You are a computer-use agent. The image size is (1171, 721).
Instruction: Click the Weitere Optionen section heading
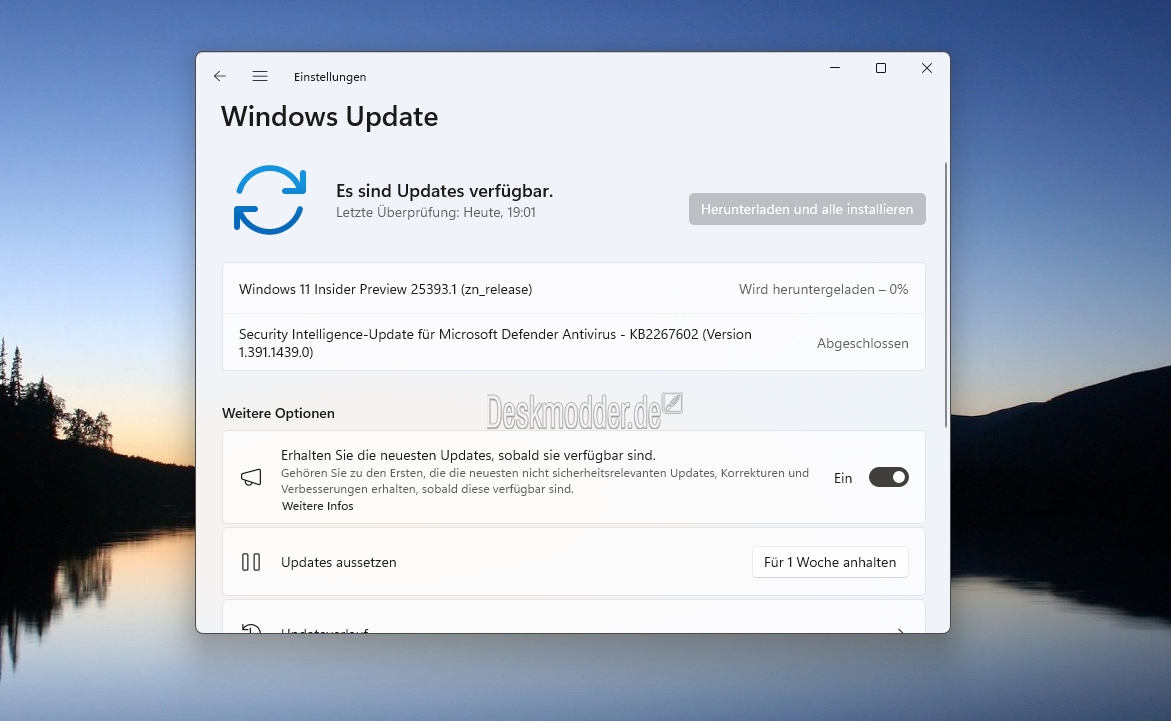[x=279, y=413]
